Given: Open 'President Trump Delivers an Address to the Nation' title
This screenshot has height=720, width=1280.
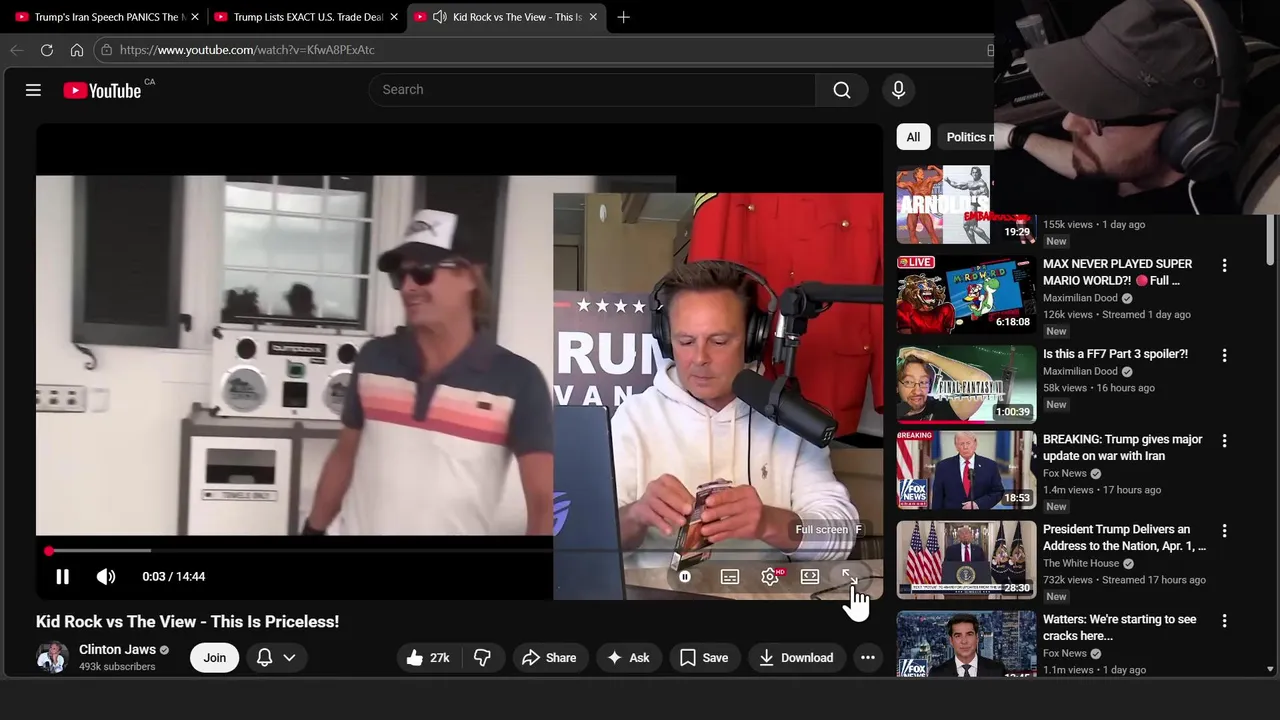Looking at the screenshot, I should [x=1124, y=537].
